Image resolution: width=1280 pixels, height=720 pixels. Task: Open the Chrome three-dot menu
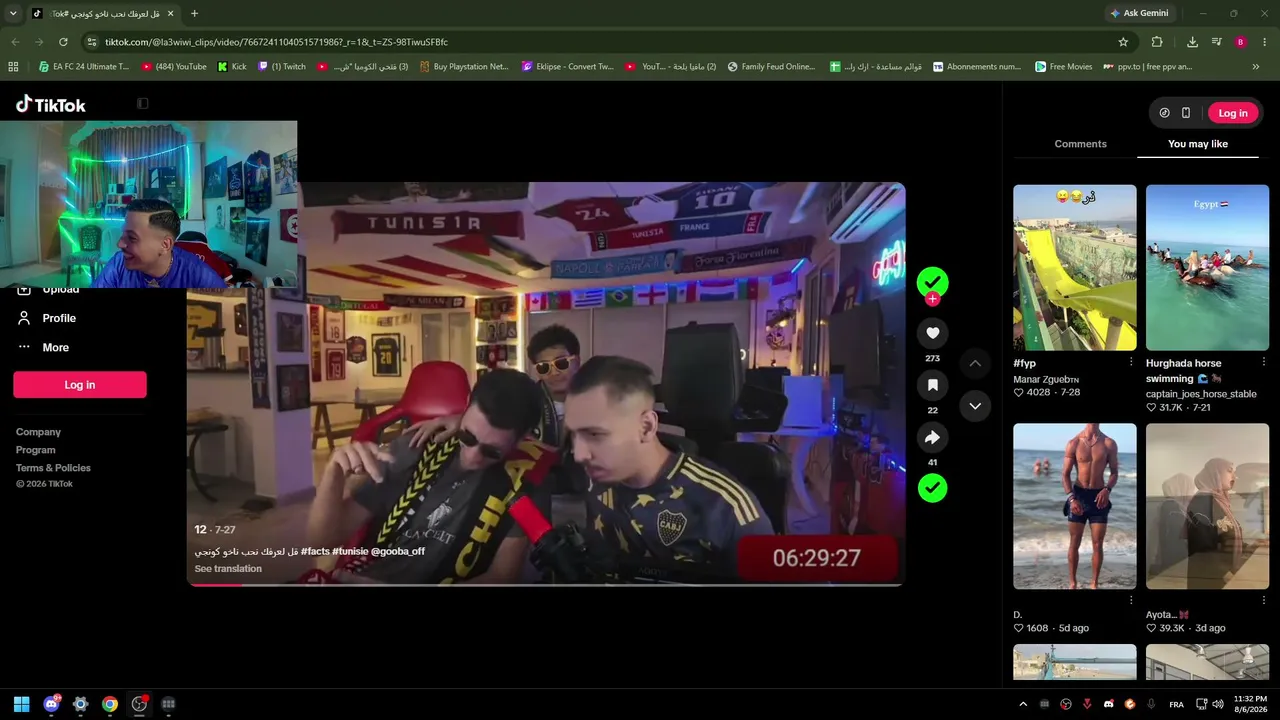tap(1265, 42)
